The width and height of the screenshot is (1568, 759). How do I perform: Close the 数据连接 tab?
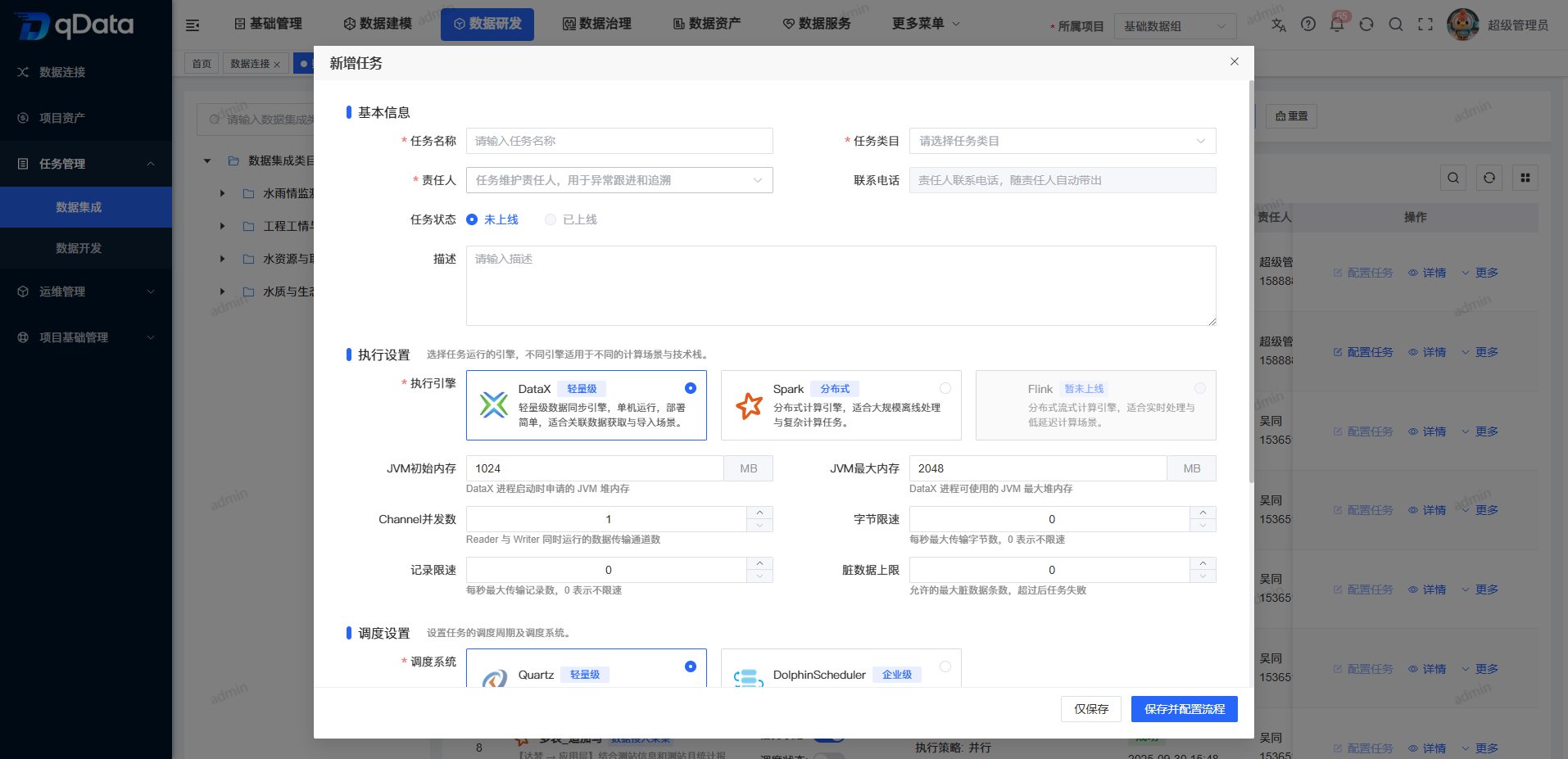pos(277,65)
